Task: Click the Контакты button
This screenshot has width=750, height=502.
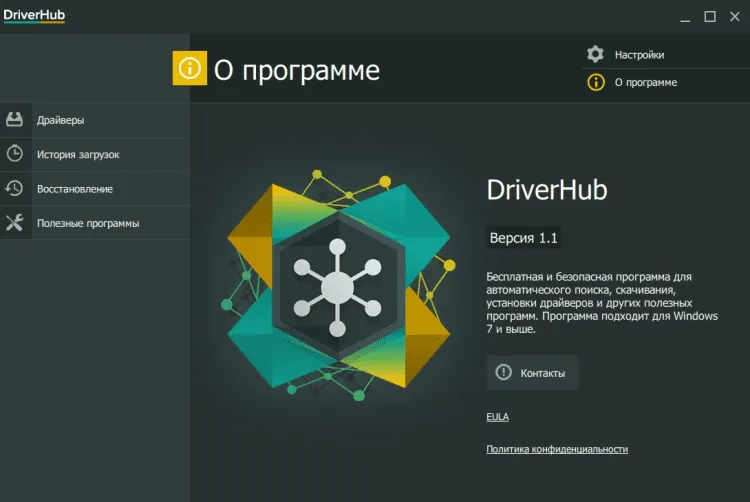Action: 532,372
